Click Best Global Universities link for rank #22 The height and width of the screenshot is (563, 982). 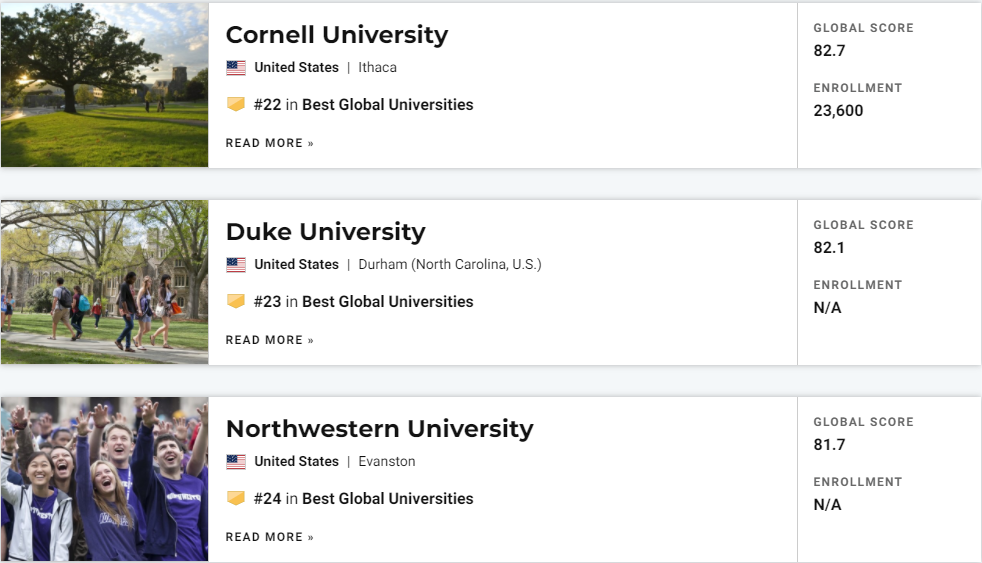coord(387,105)
